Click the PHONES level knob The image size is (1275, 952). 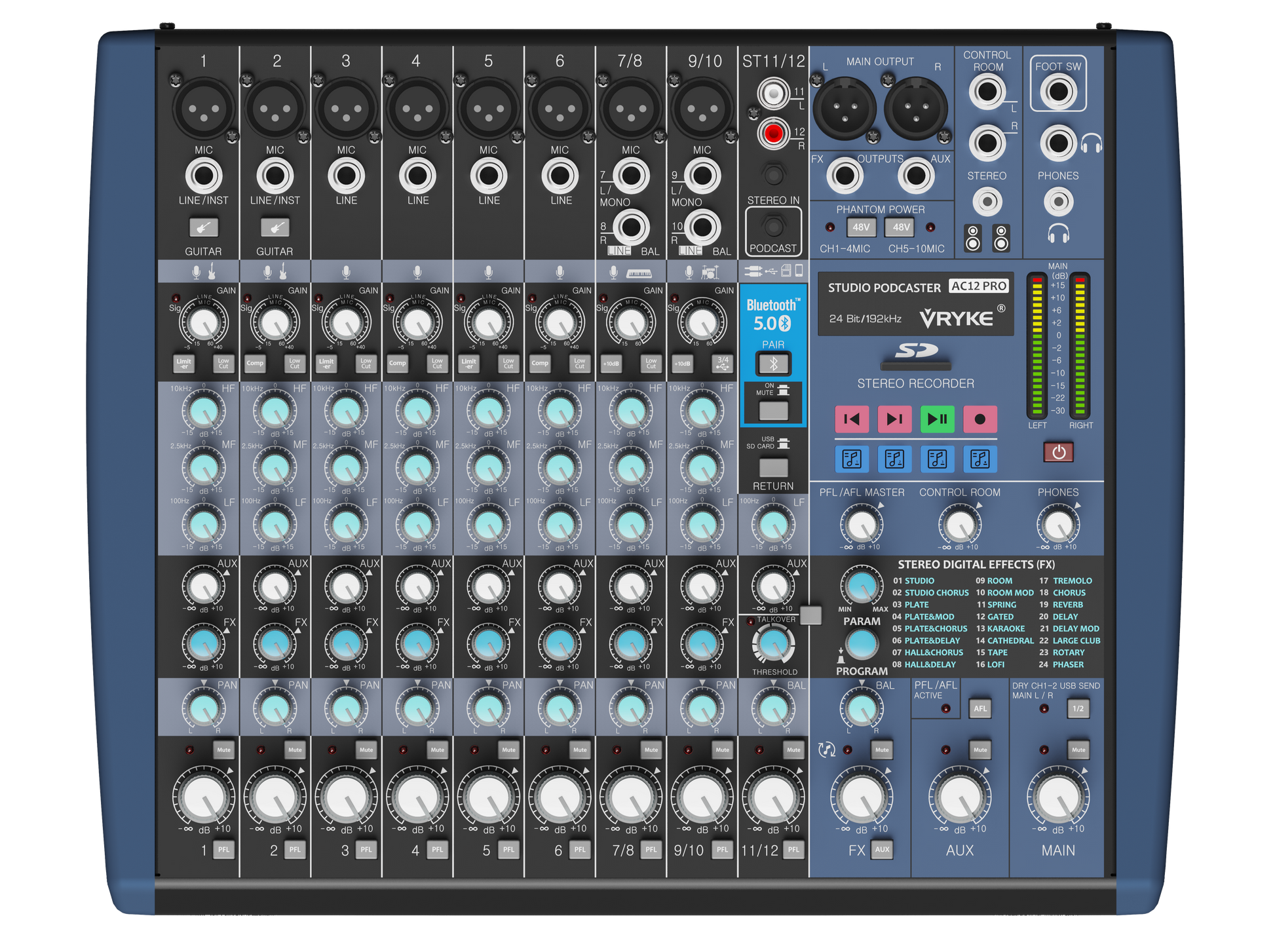coord(1058,525)
